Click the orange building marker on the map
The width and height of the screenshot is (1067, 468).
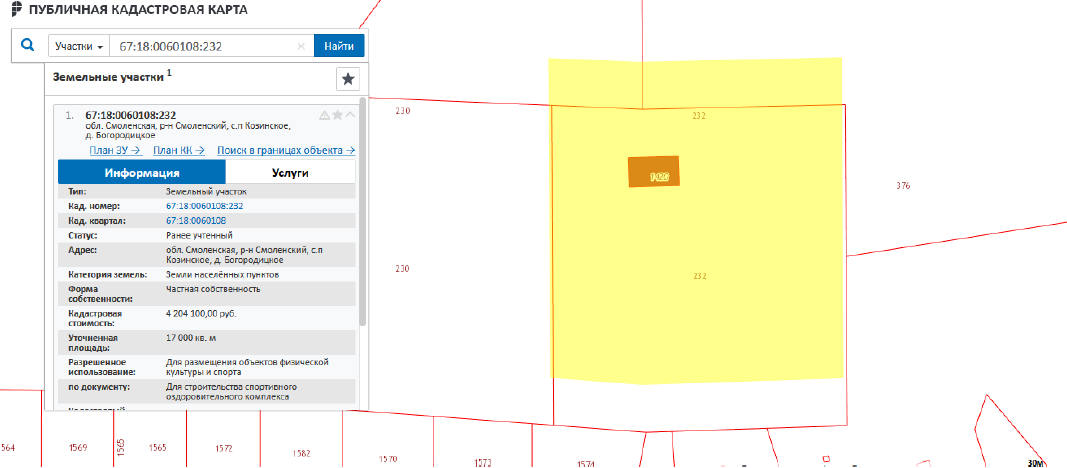pyautogui.click(x=653, y=172)
